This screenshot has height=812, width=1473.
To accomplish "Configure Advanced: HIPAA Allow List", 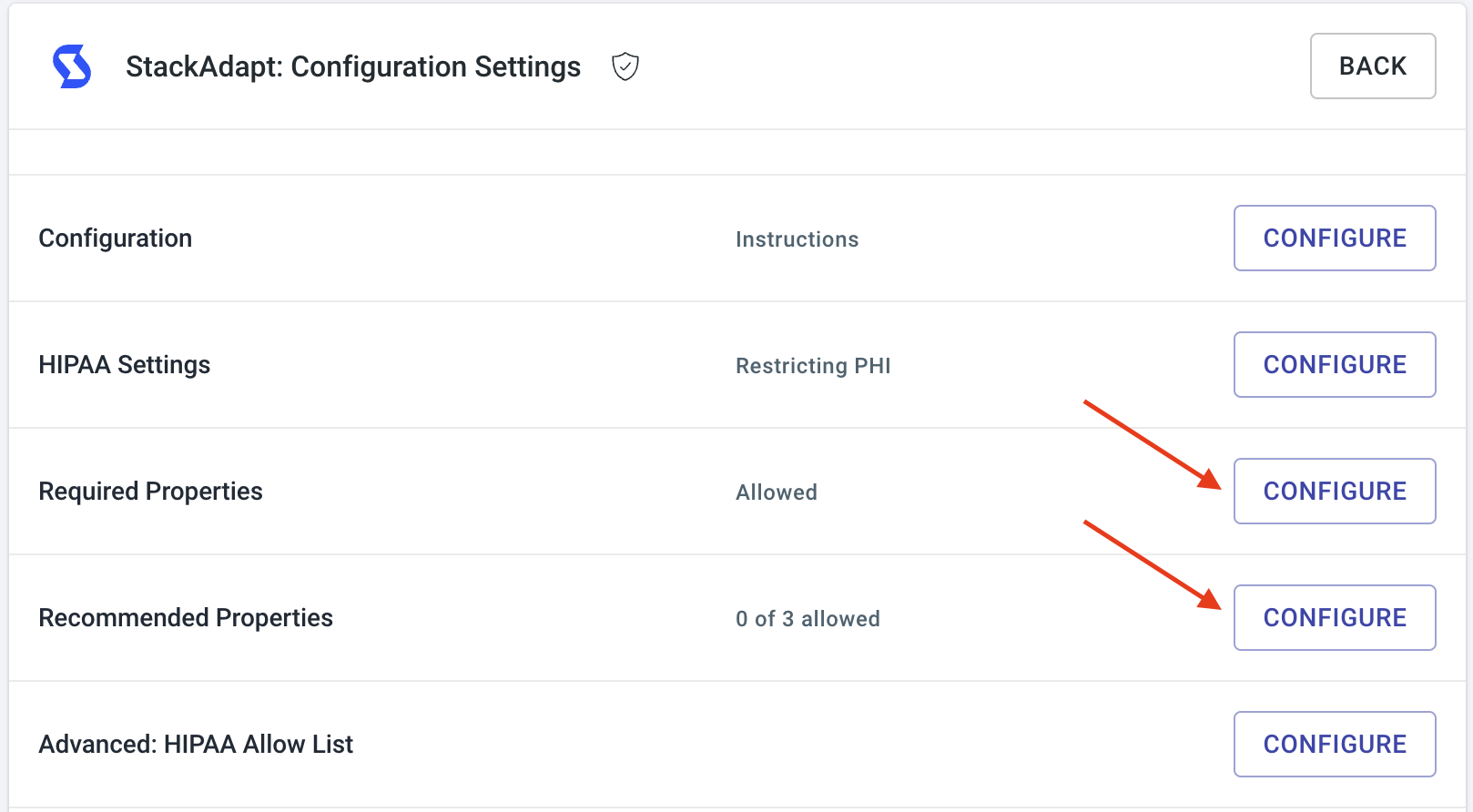I will pos(1335,744).
